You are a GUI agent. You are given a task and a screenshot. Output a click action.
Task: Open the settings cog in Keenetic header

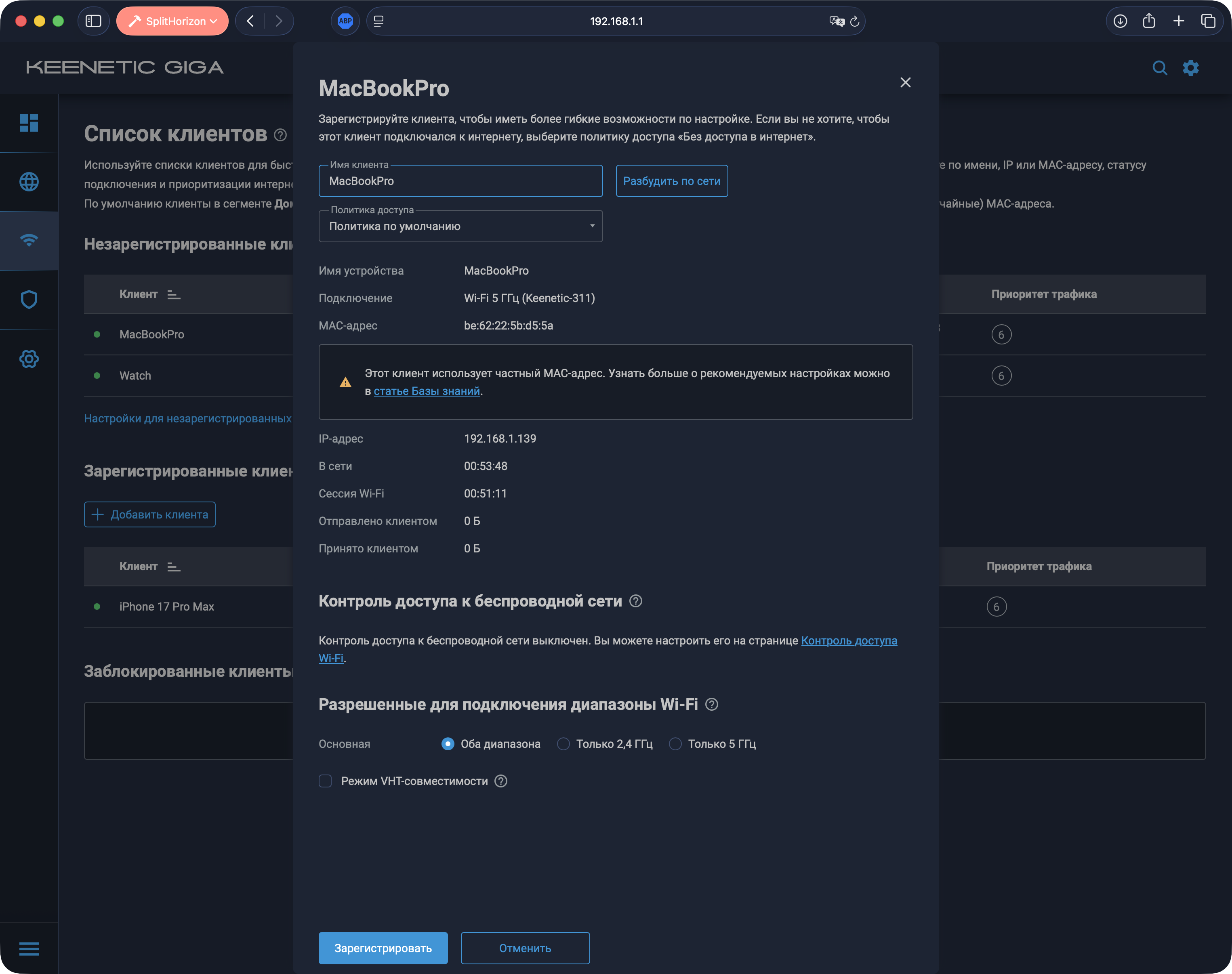(1191, 68)
